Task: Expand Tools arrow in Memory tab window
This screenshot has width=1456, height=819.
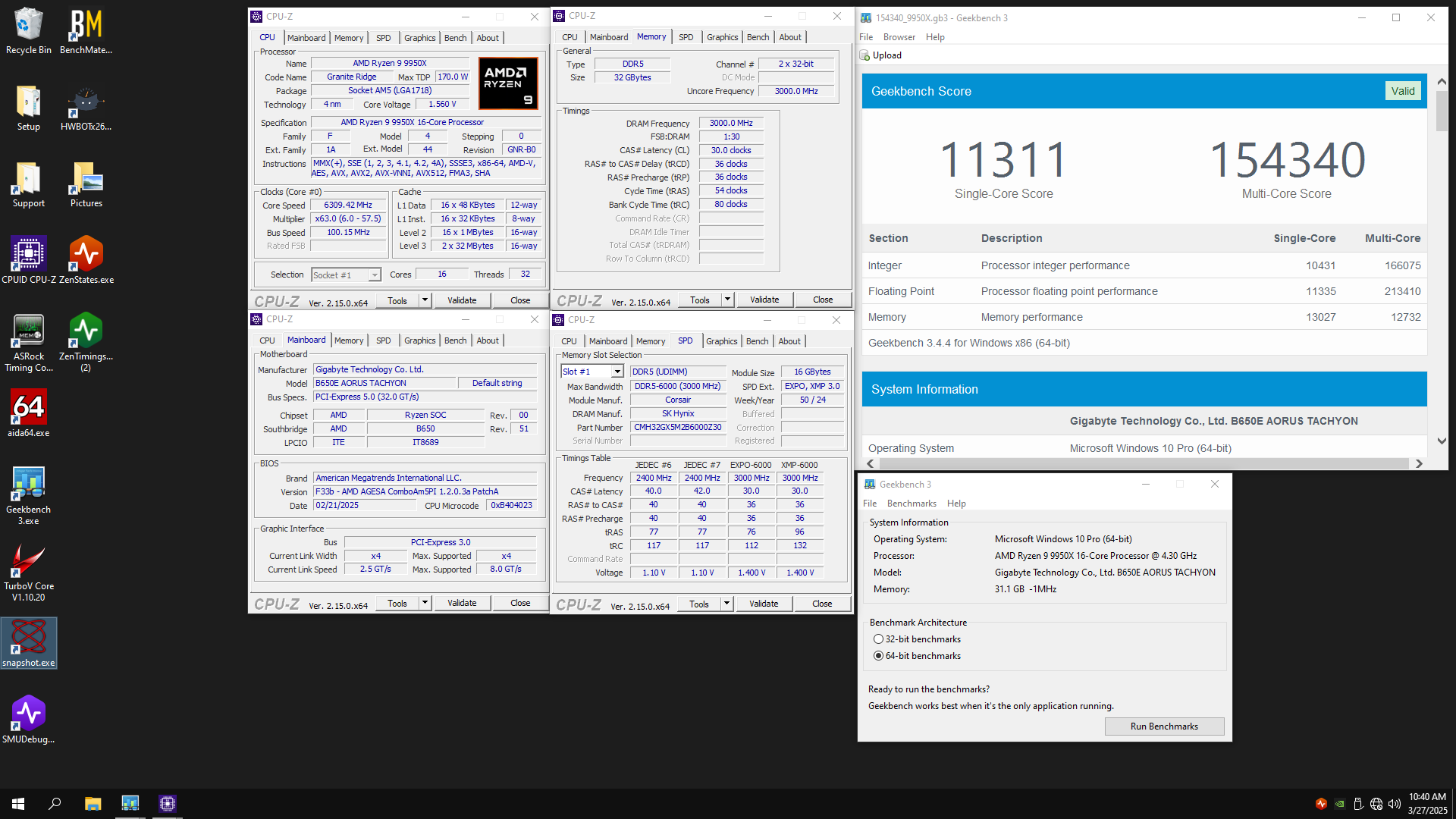Action: 727,300
